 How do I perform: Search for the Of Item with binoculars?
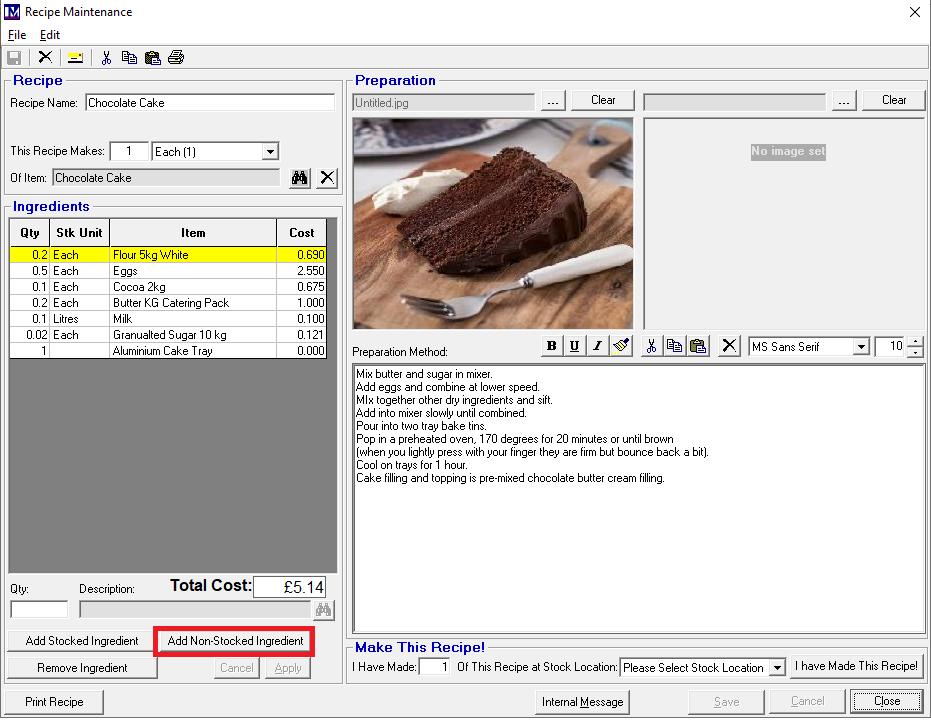point(299,178)
